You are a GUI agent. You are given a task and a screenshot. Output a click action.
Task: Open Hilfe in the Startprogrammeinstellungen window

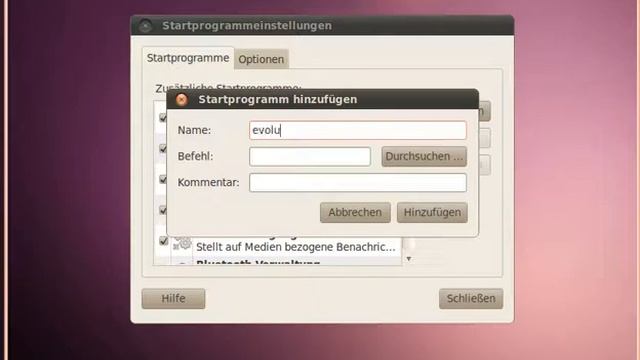point(173,298)
